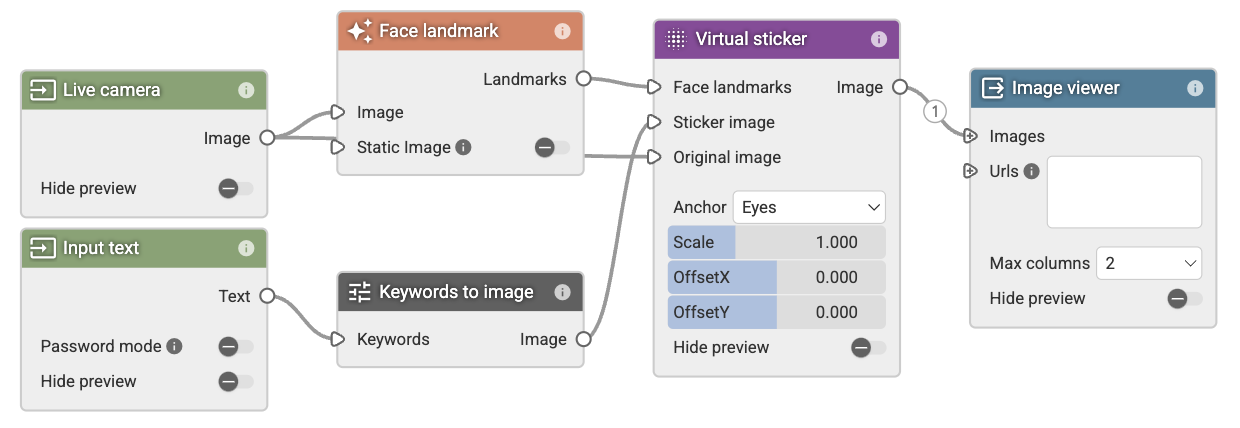Screen dimensions: 1240x428
Task: Open the Max columns dropdown
Action: (x=1149, y=264)
